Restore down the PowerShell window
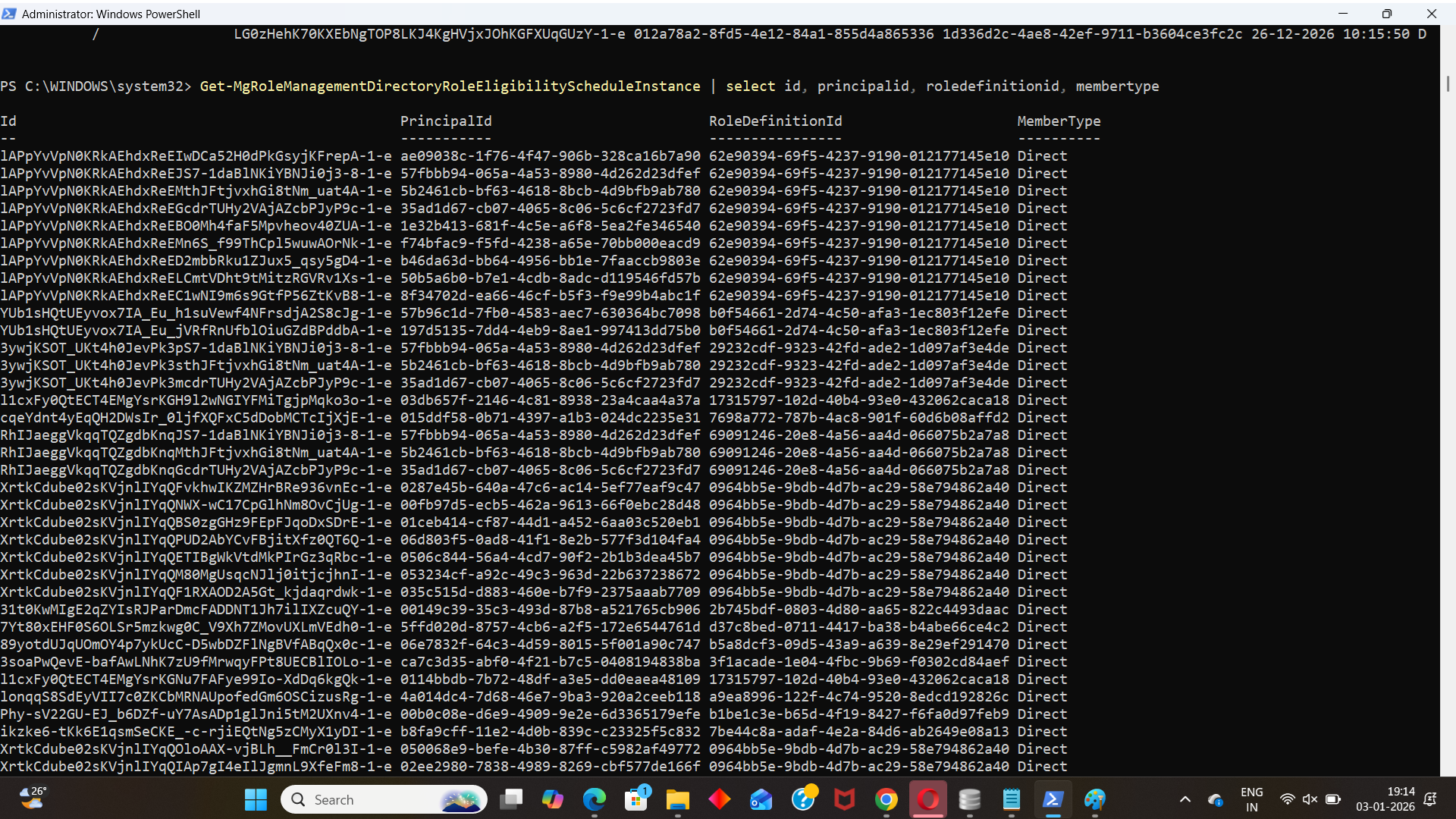Image resolution: width=1456 pixels, height=819 pixels. click(1386, 14)
